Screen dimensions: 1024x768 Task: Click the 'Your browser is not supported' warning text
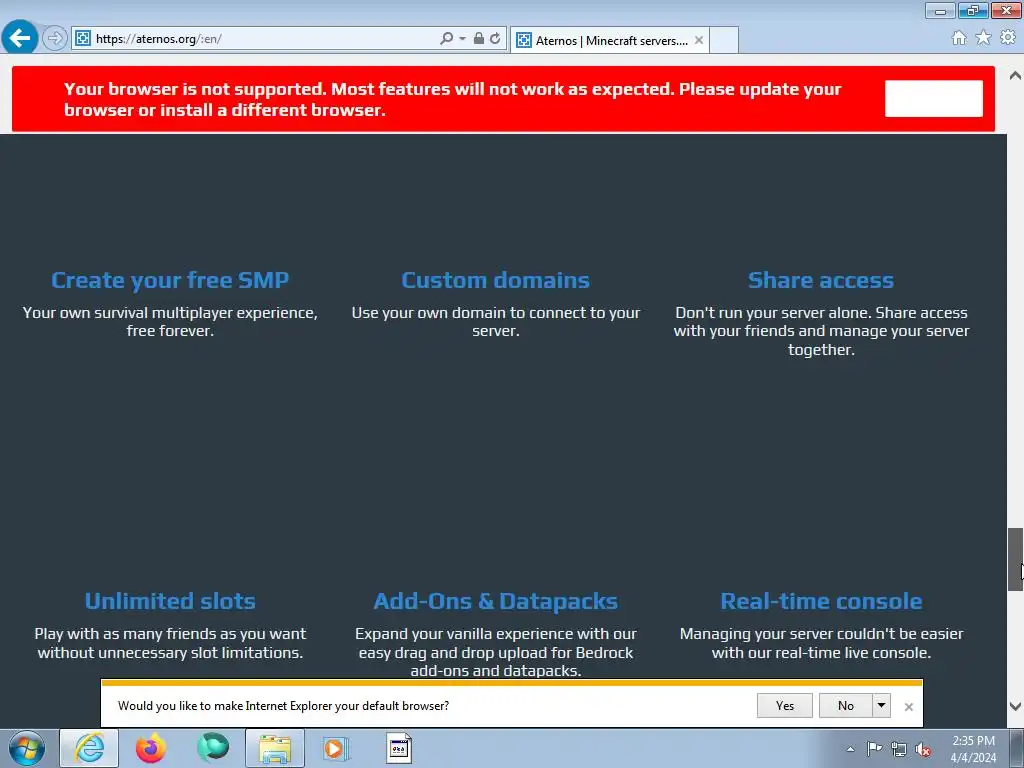coord(453,99)
